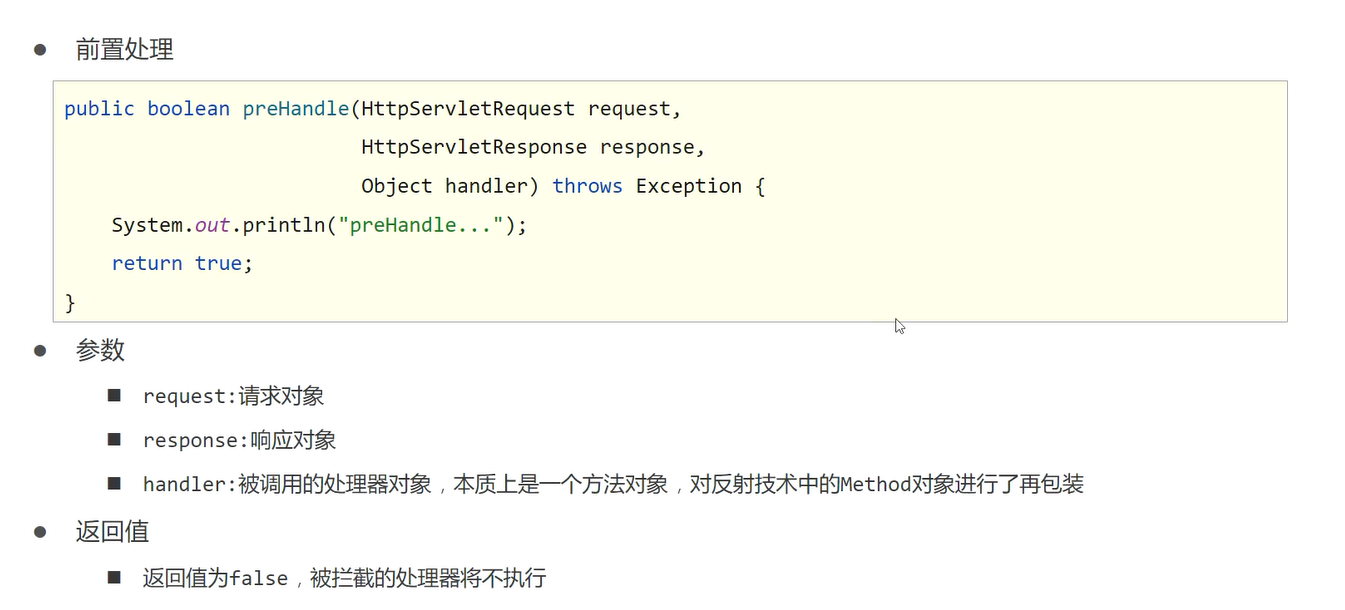Image resolution: width=1345 pixels, height=610 pixels.
Task: Click the 前置处理 heading text
Action: 124,49
